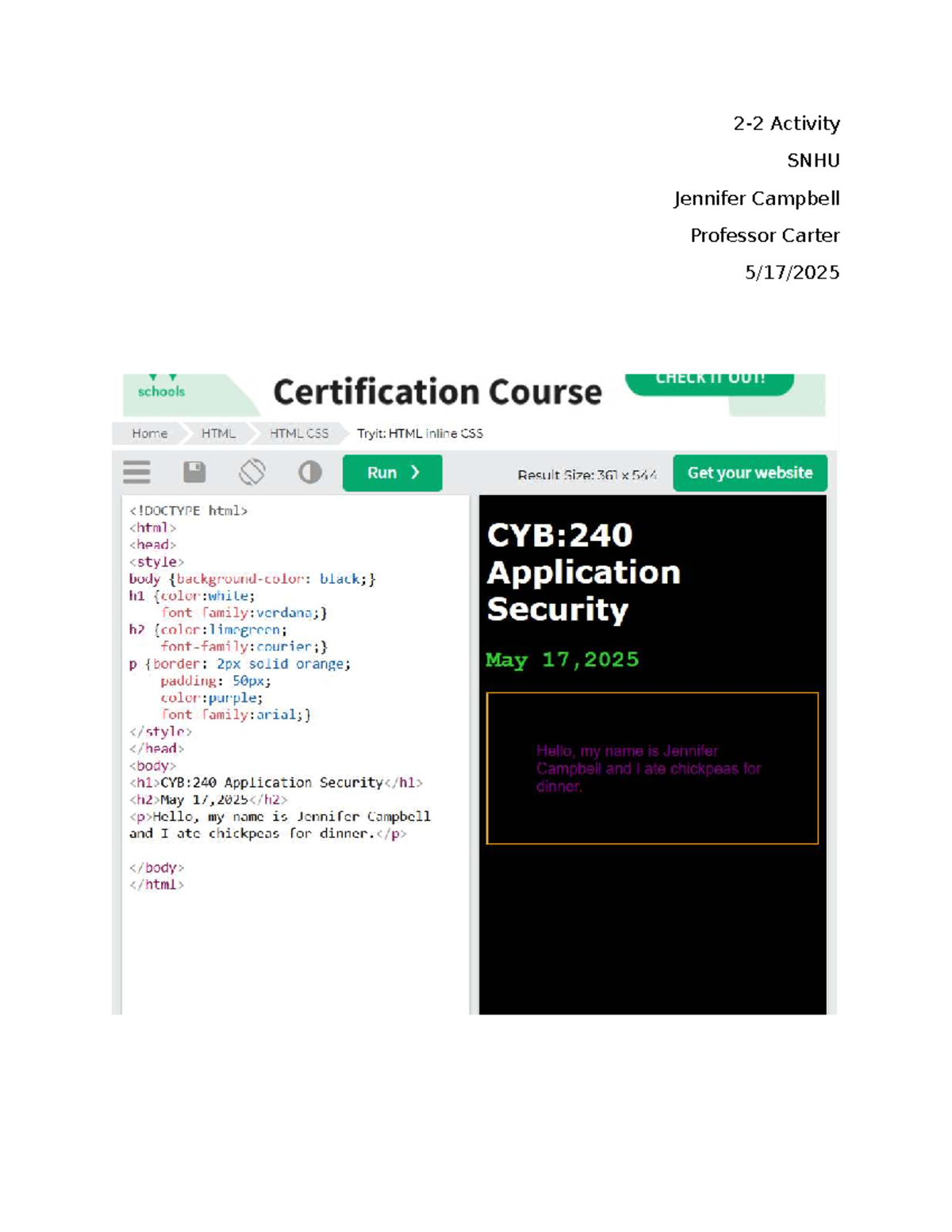Navigate to the Home breadcrumb
This screenshot has height=1232, width=952.
click(x=151, y=433)
